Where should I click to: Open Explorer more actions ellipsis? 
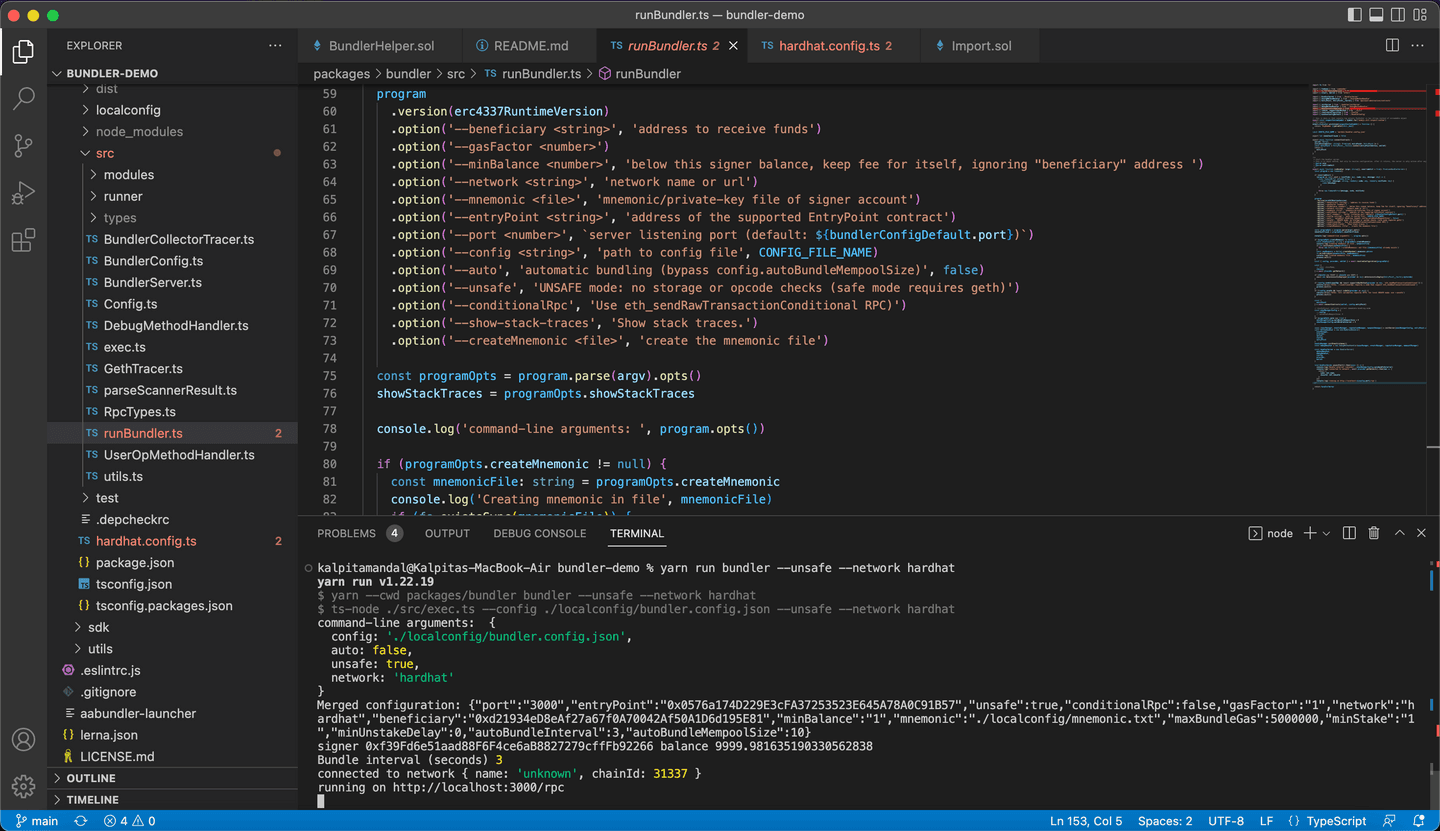point(275,45)
